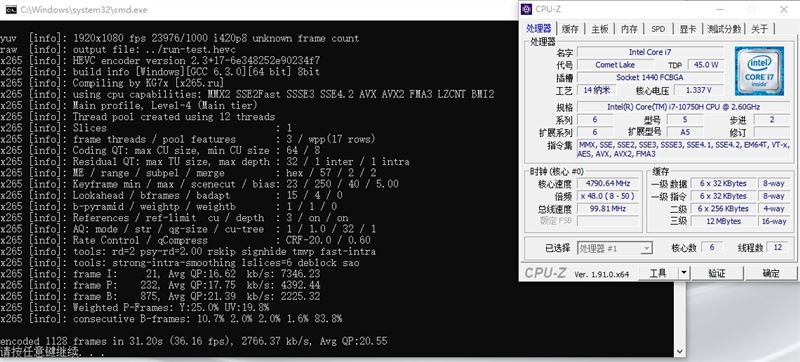Click the 核心数 value 6
Image resolution: width=800 pixels, height=362 pixels.
click(x=712, y=247)
